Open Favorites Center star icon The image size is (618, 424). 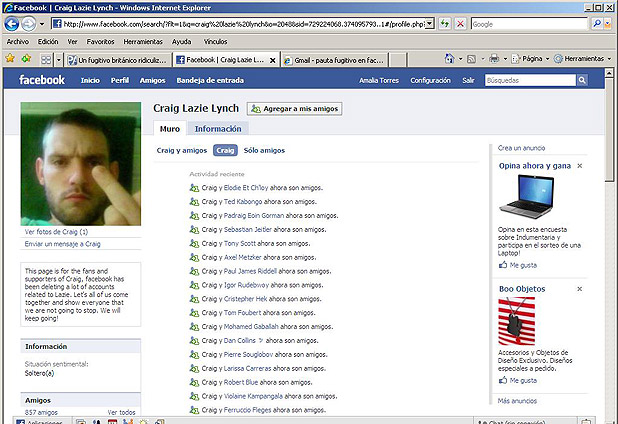tap(10, 59)
